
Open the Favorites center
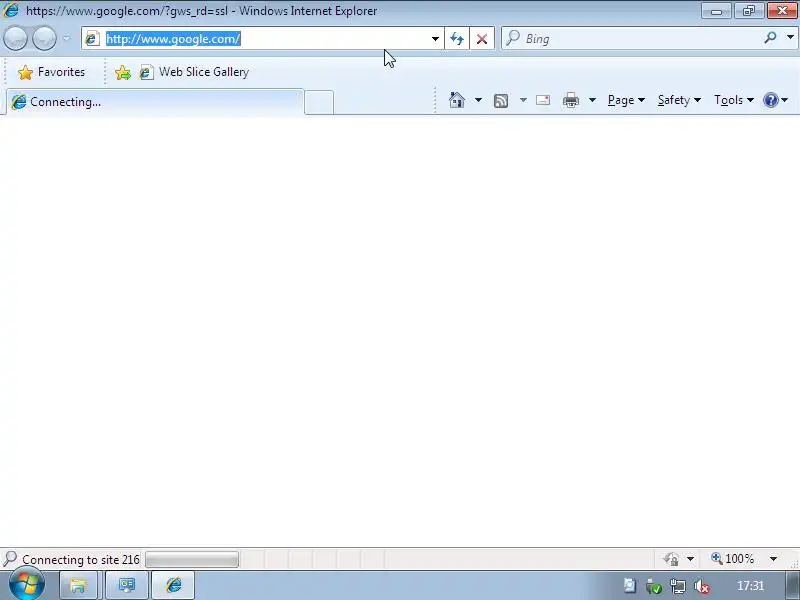pos(52,72)
